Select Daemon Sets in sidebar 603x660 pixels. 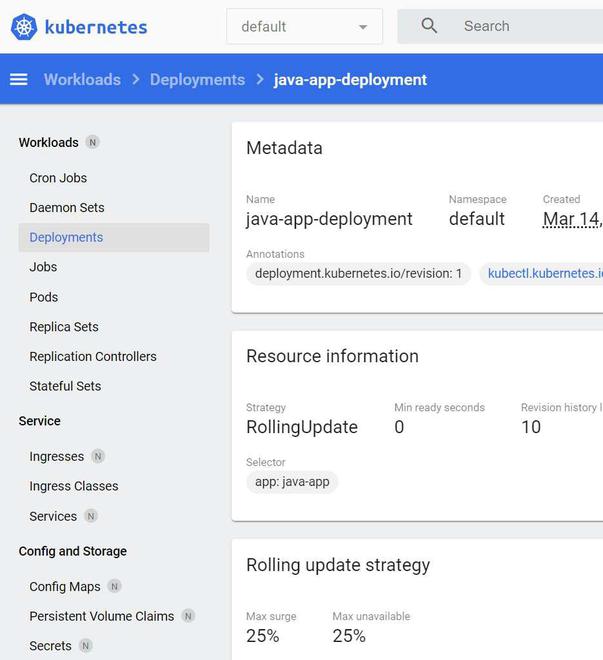coord(67,208)
